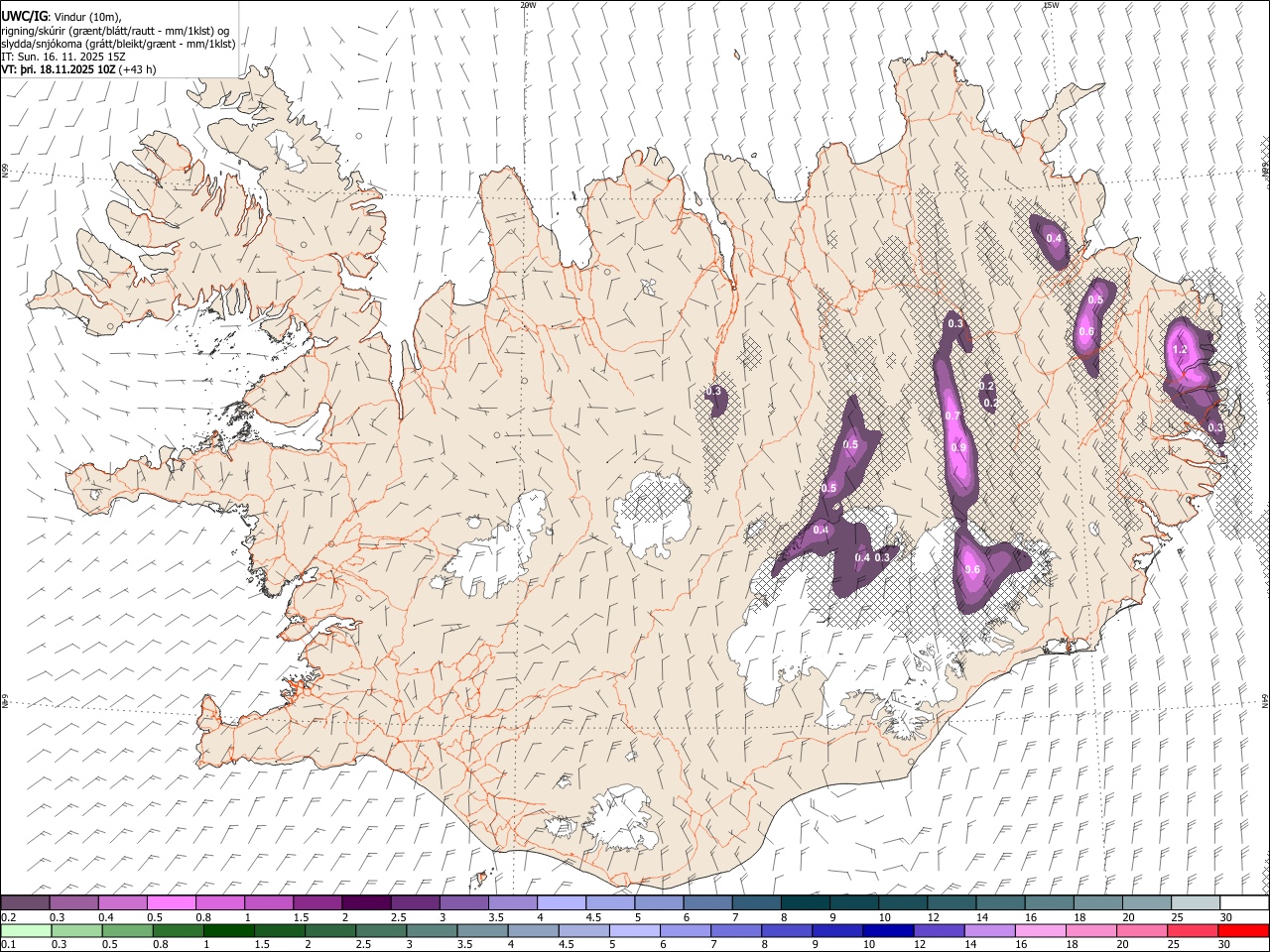Click the '(+43 h)' forecast offset text
1270x952 pixels.
pos(137,69)
